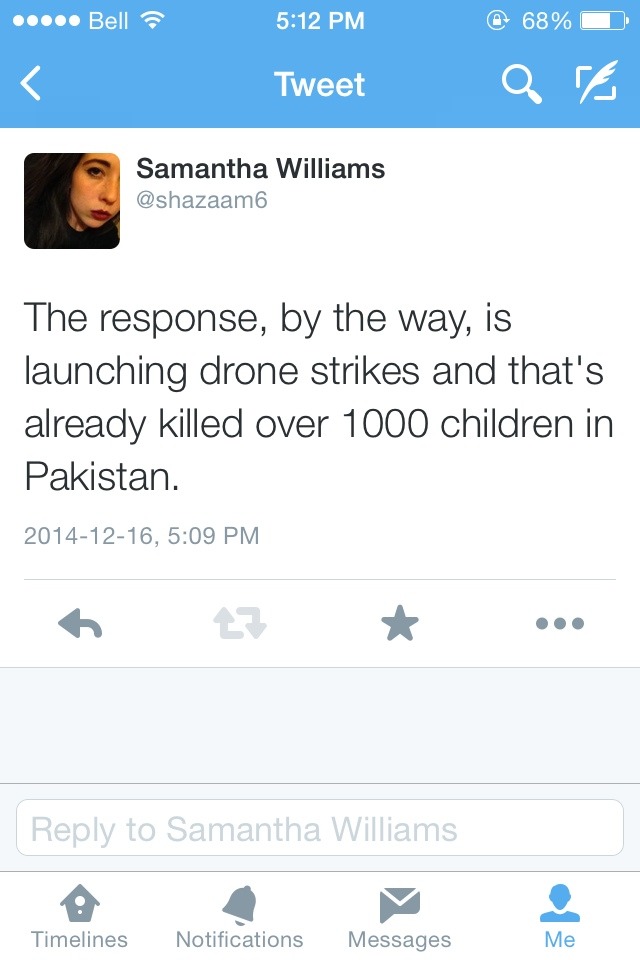The width and height of the screenshot is (640, 960).
Task: Compose a new tweet with quill icon
Action: (x=596, y=81)
